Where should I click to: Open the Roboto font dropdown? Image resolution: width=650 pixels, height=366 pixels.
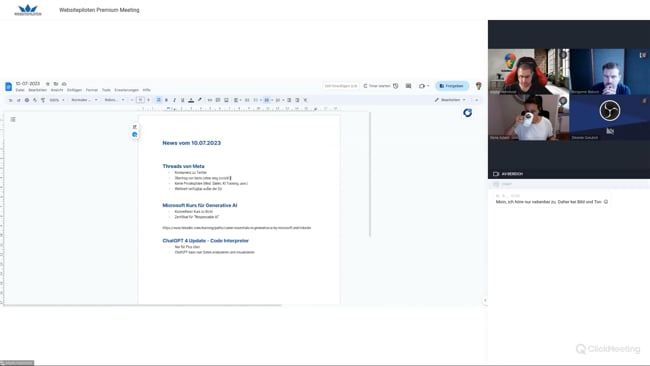click(x=114, y=100)
